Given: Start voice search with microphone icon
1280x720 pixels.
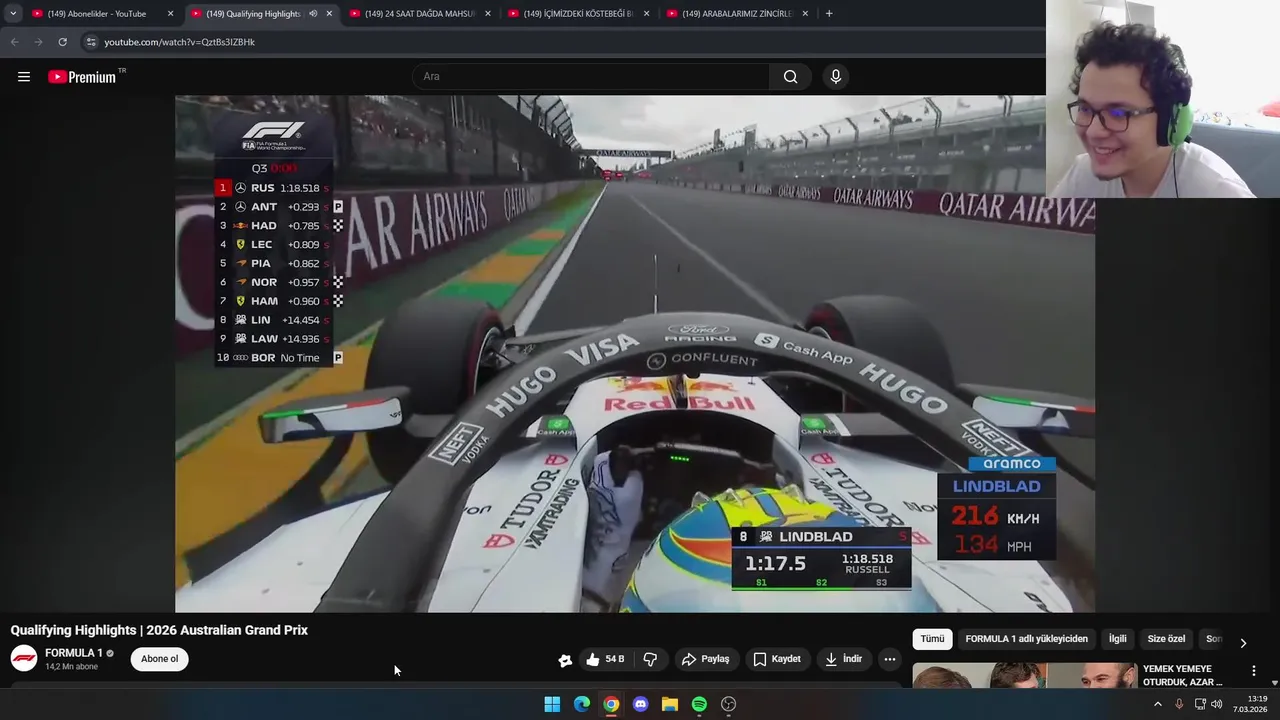Looking at the screenshot, I should tap(836, 77).
